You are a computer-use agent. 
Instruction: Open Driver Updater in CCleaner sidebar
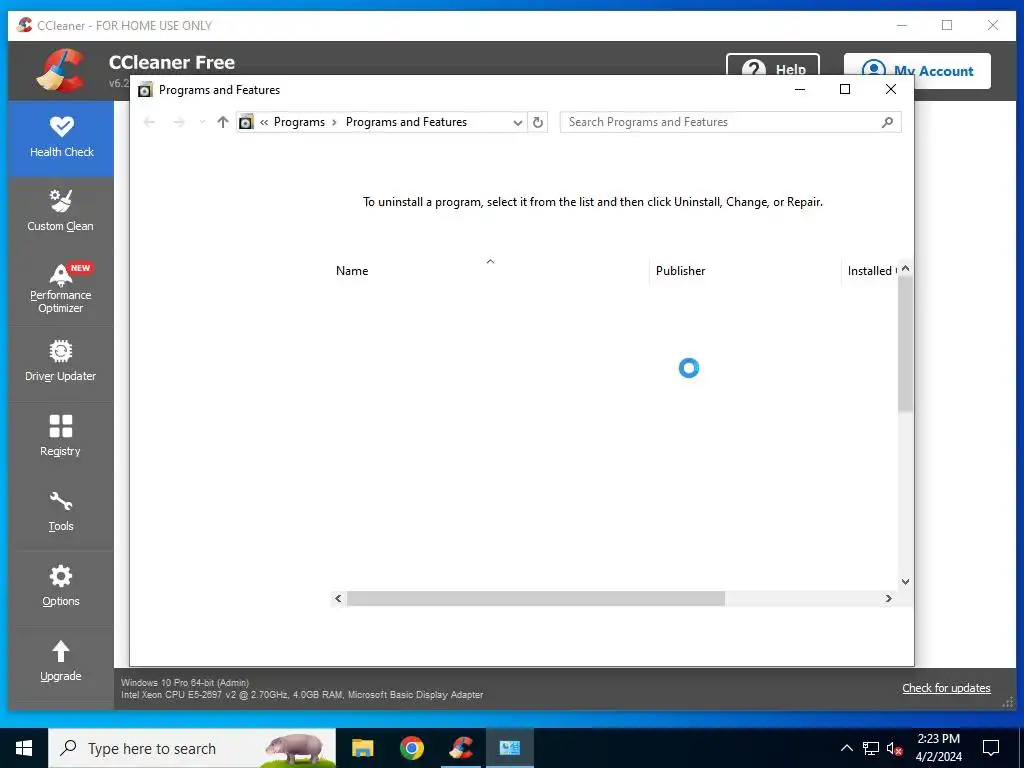[61, 362]
